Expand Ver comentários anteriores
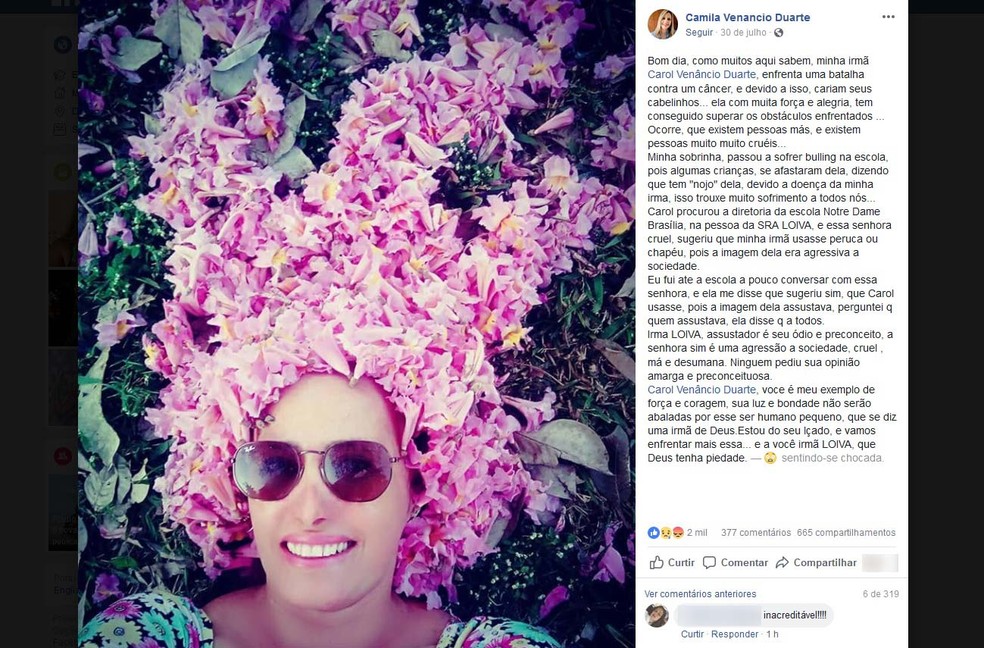 coord(700,594)
